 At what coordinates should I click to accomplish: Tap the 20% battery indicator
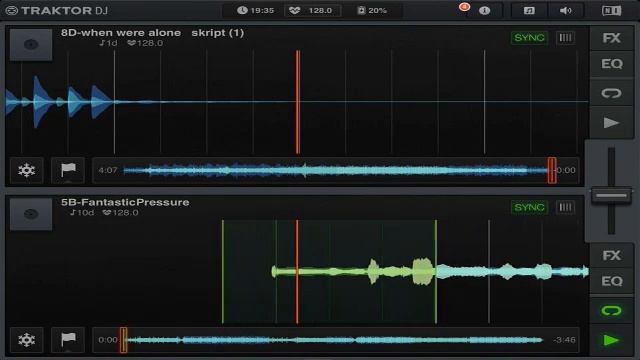point(372,10)
